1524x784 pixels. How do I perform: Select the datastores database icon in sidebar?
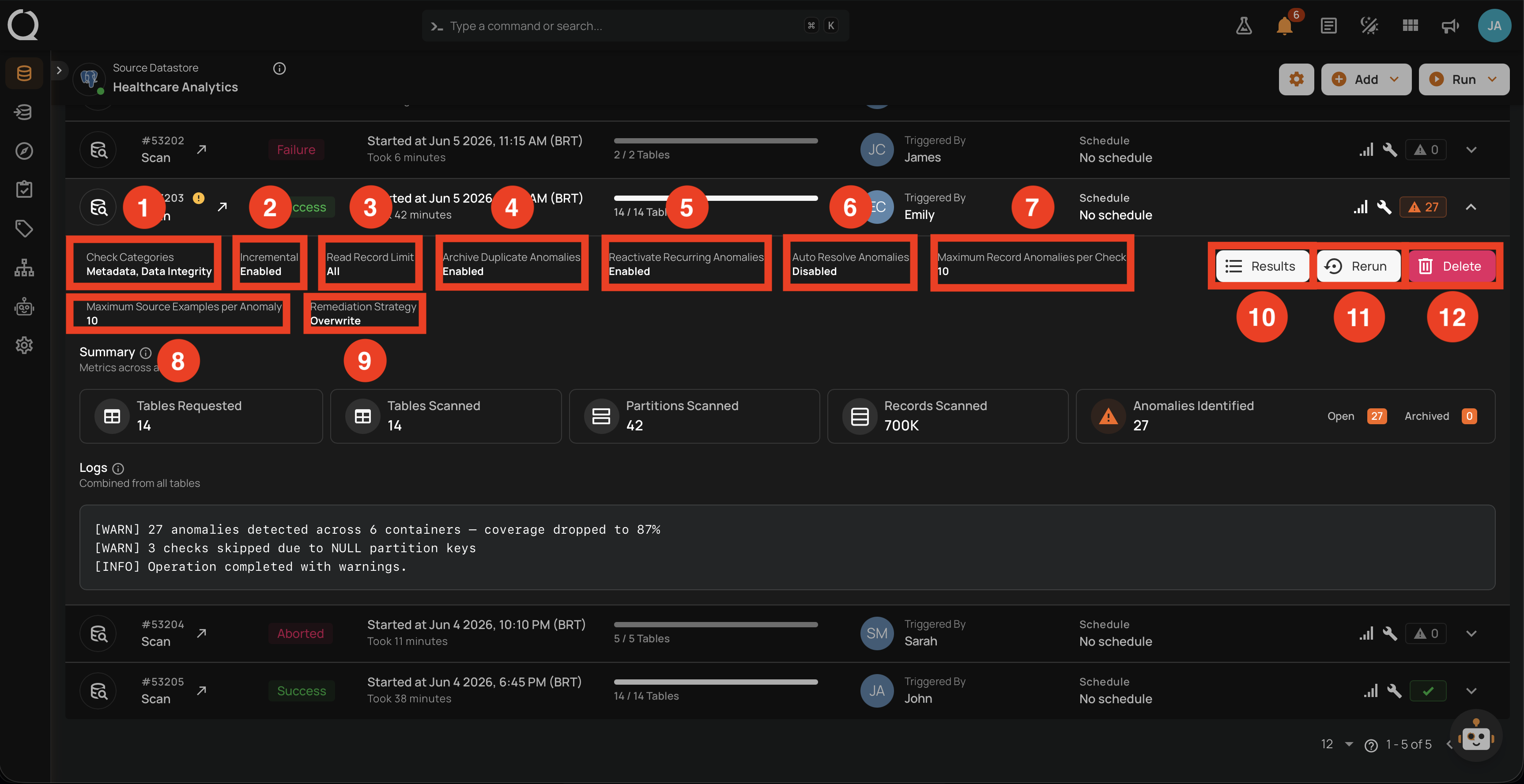(x=24, y=73)
